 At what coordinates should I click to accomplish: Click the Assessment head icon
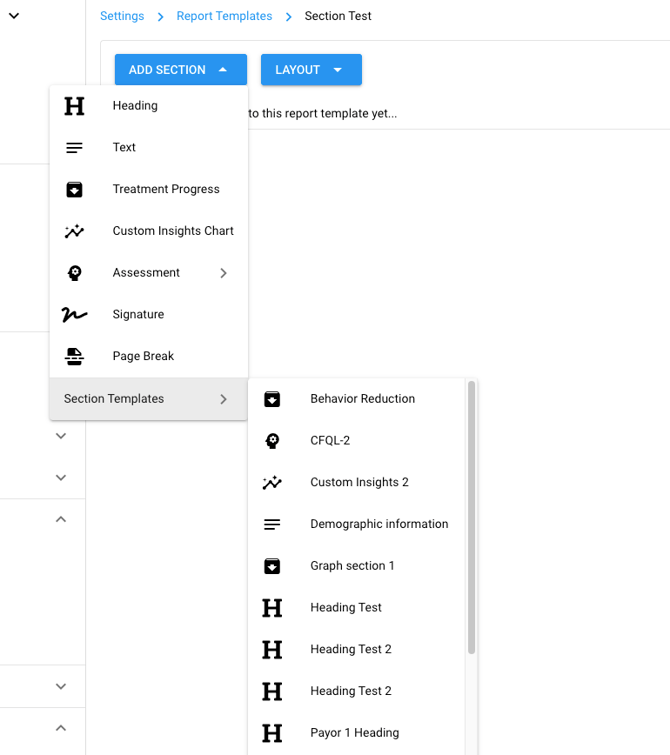click(x=74, y=273)
